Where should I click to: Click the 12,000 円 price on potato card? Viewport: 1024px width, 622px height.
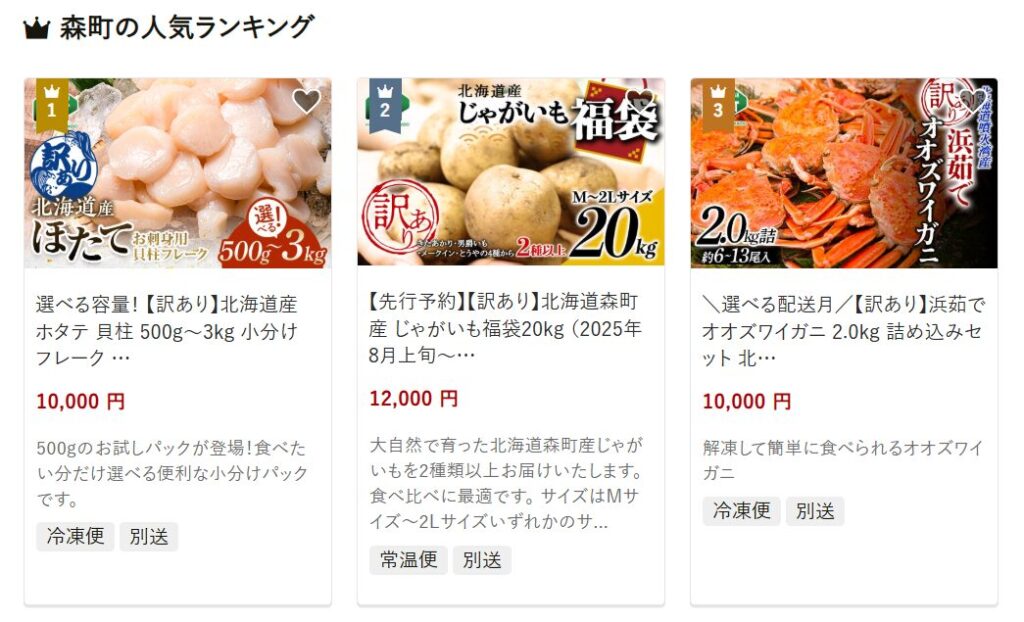click(x=413, y=399)
